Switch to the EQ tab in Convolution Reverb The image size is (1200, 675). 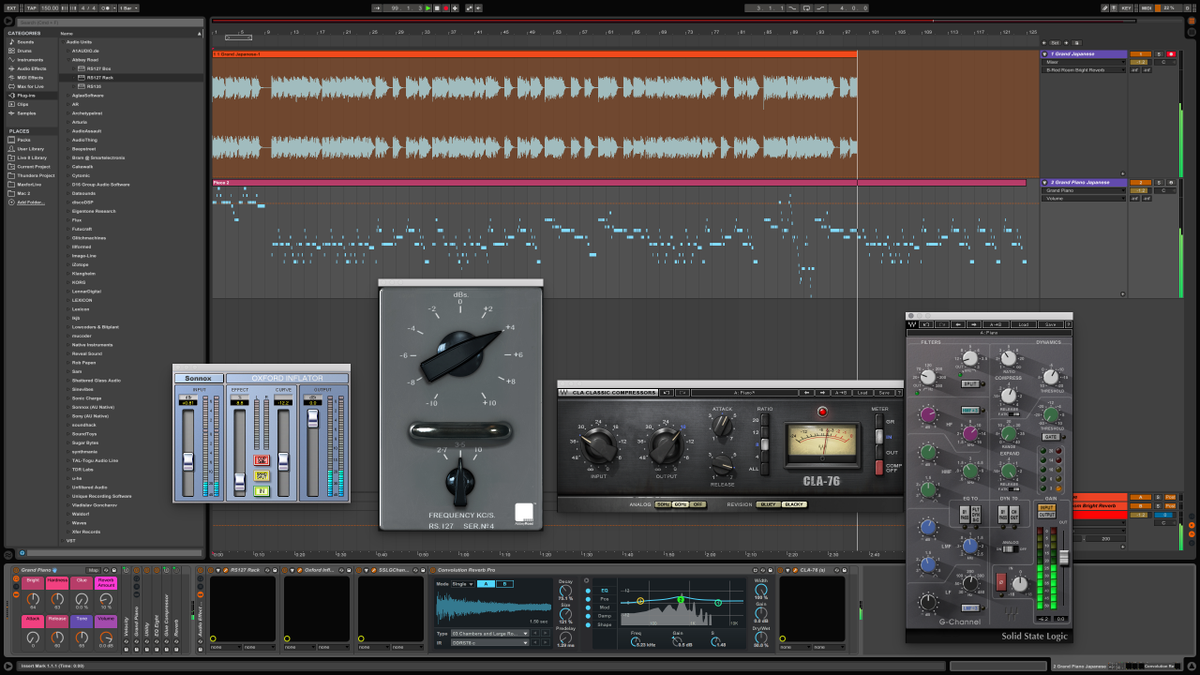pyautogui.click(x=603, y=590)
